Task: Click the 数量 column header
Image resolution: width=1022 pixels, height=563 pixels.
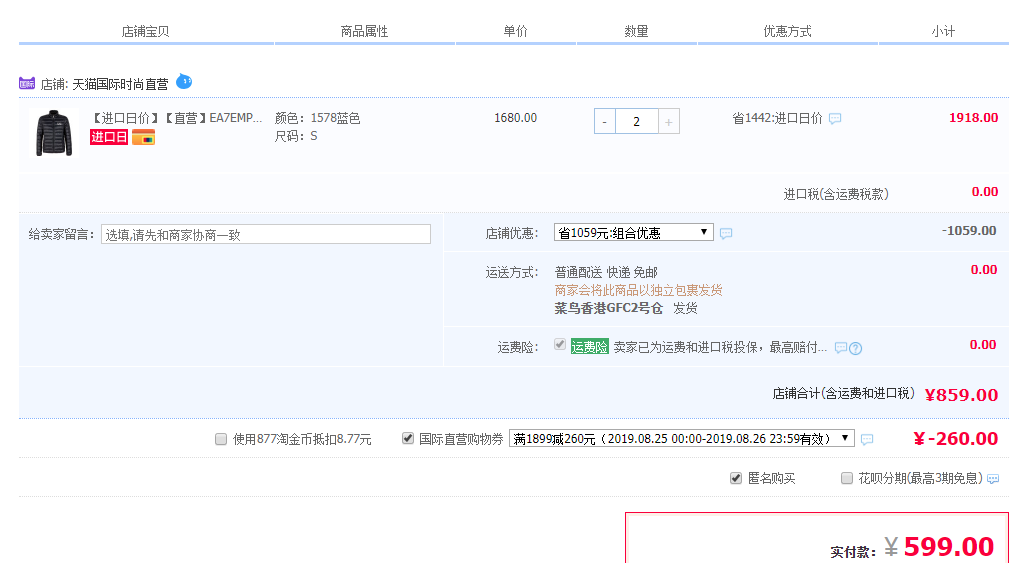Action: 636,31
